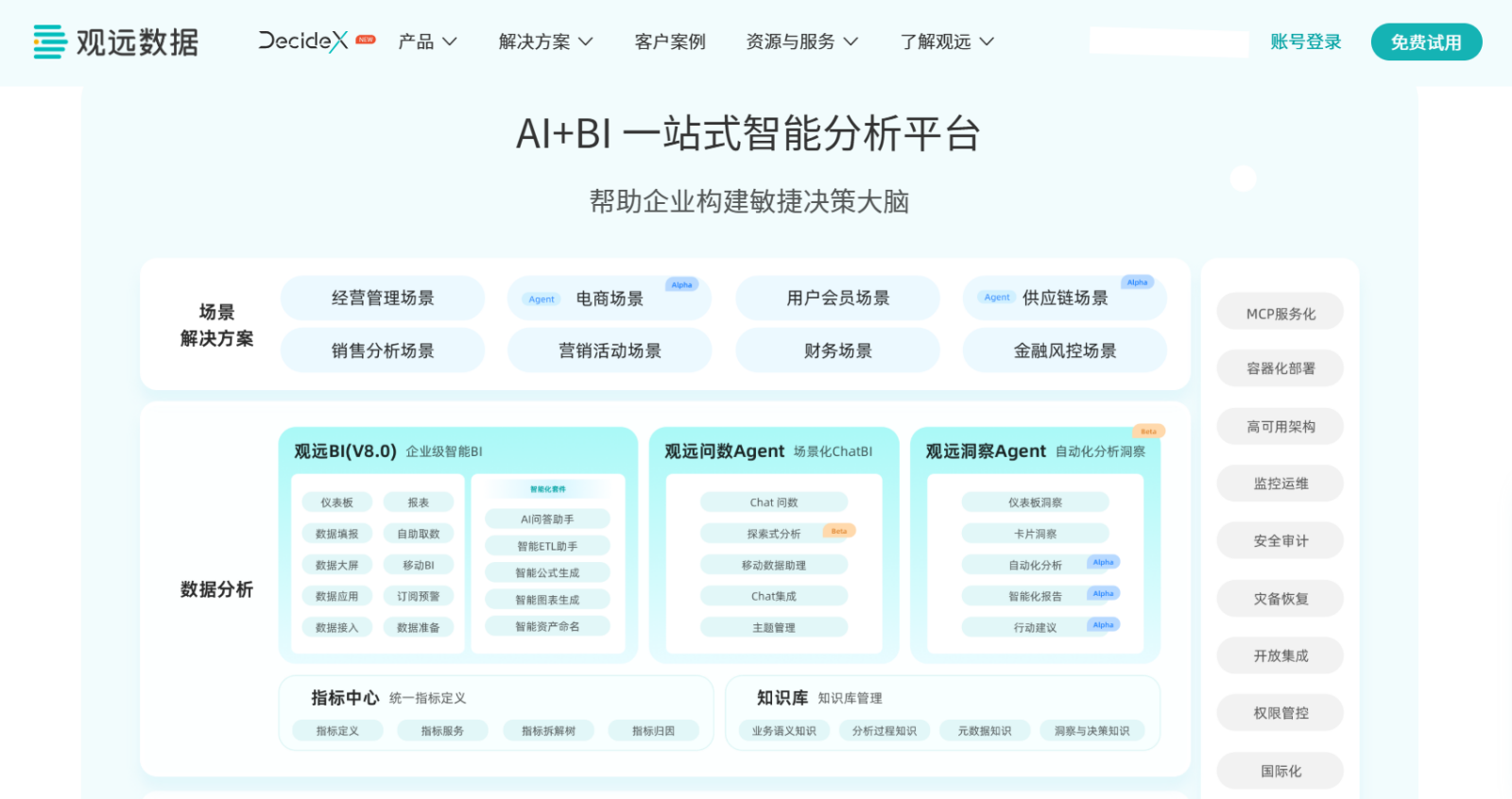Select the 财务场景 solution
Screen dimensions: 1512x799
click(838, 350)
